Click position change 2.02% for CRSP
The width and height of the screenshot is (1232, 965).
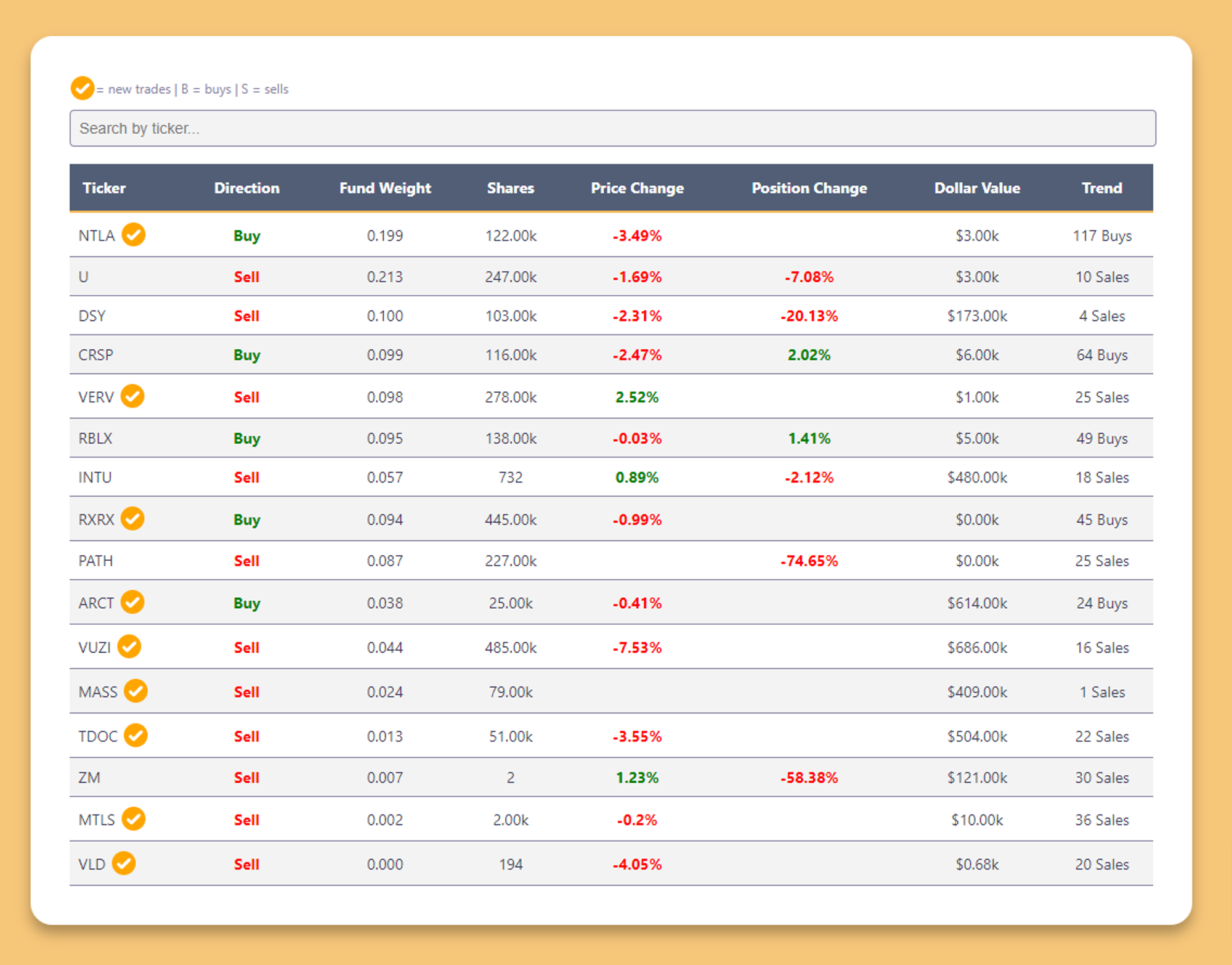pyautogui.click(x=809, y=355)
